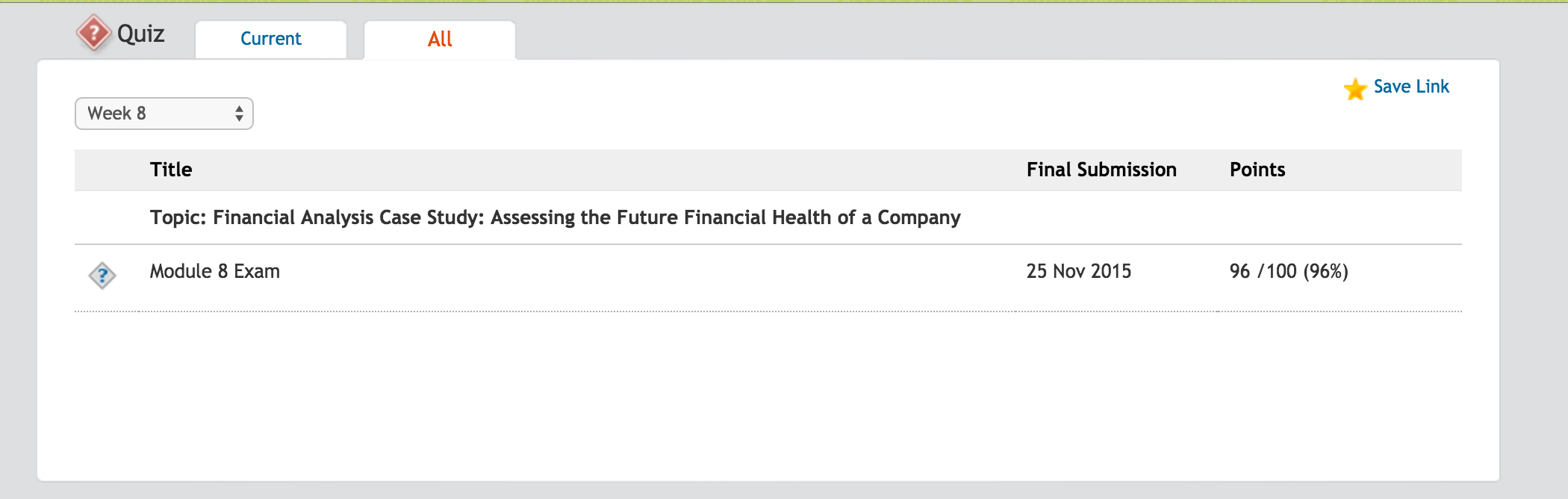
Task: Click the 25 Nov 2015 submission date
Action: point(1079,271)
